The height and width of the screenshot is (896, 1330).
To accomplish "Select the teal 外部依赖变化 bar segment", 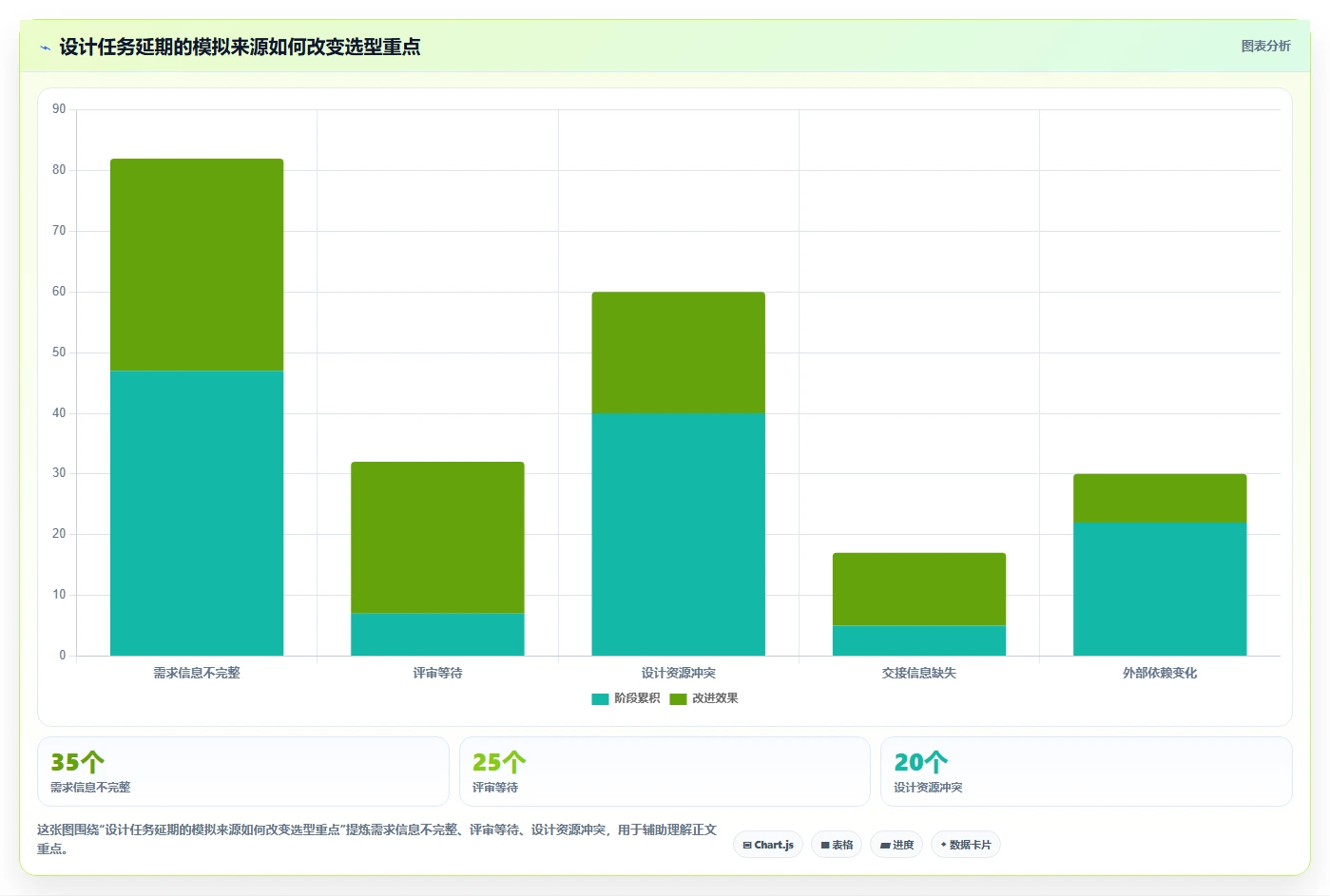I will coord(1160,589).
